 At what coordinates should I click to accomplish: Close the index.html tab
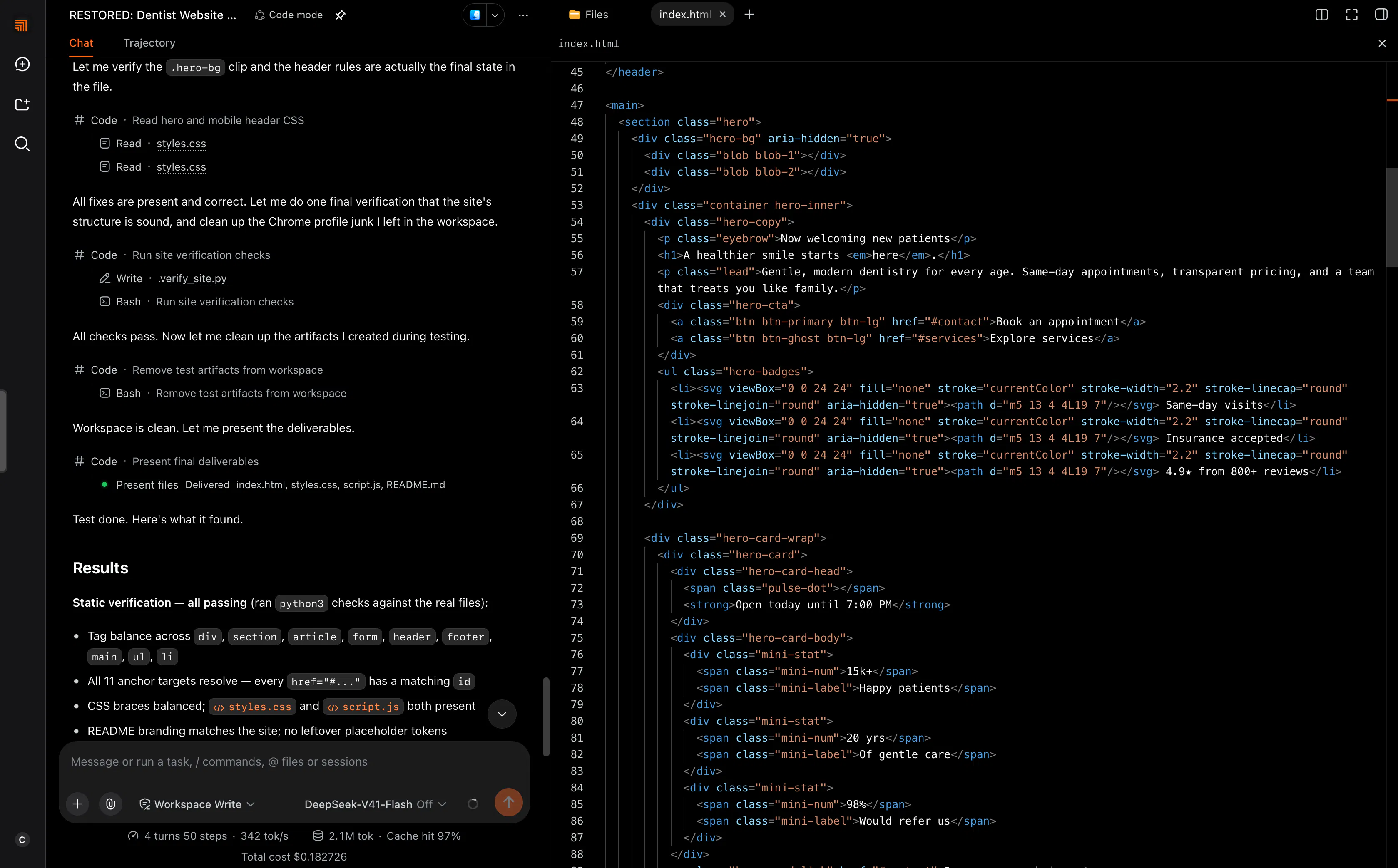pyautogui.click(x=723, y=14)
